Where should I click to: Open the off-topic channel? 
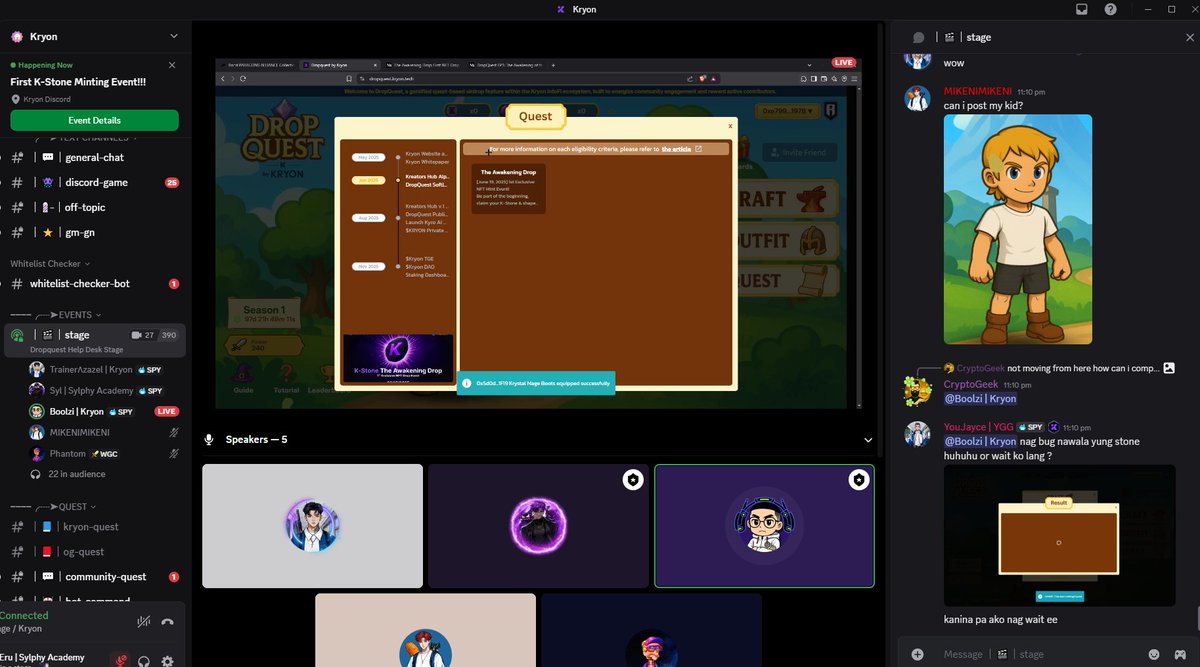[93, 207]
